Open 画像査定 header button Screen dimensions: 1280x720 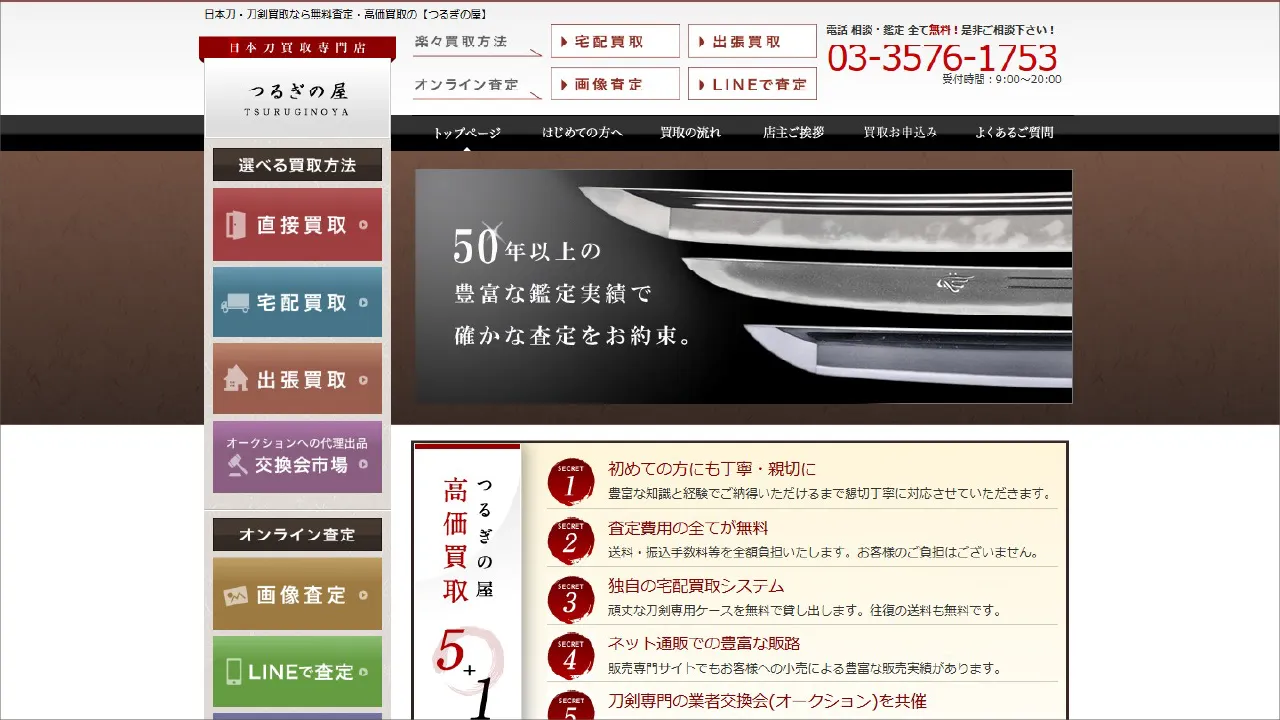pos(615,84)
